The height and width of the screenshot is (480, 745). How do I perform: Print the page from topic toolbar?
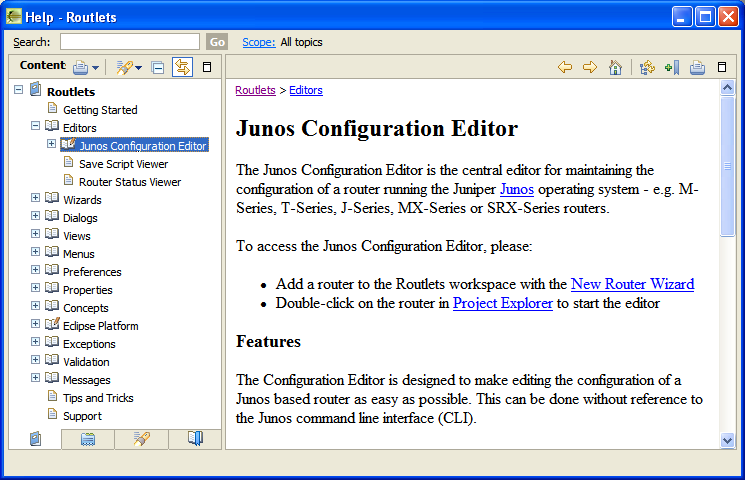(x=697, y=67)
